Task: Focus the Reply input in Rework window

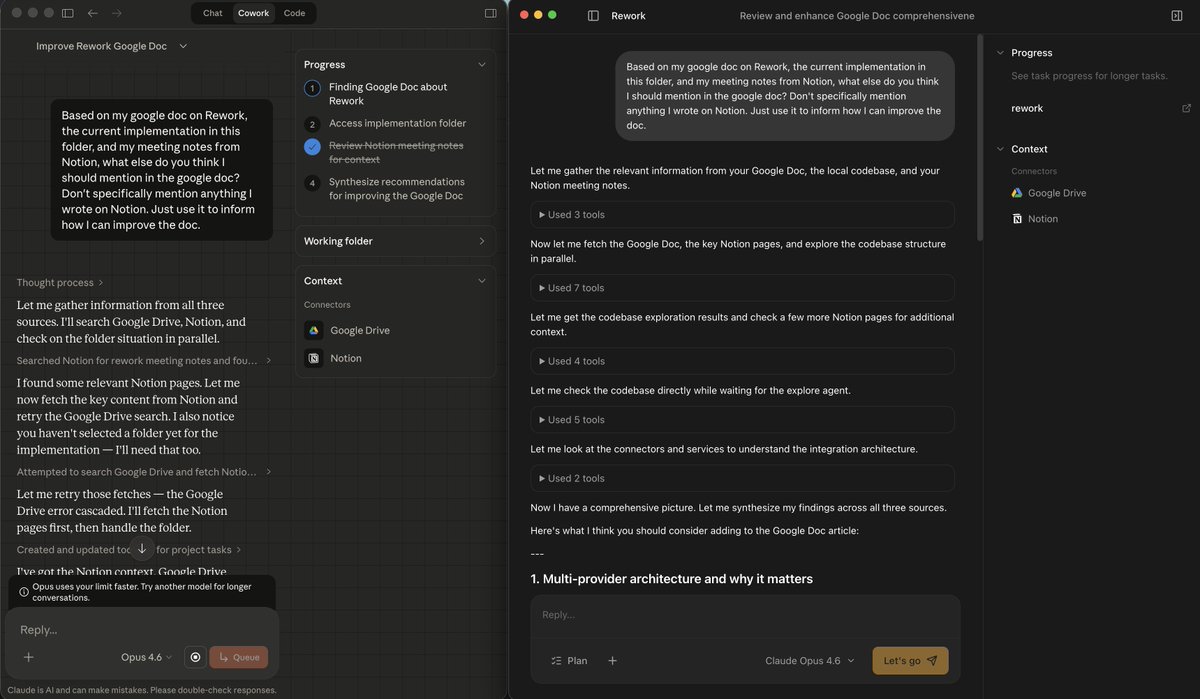Action: click(x=745, y=615)
